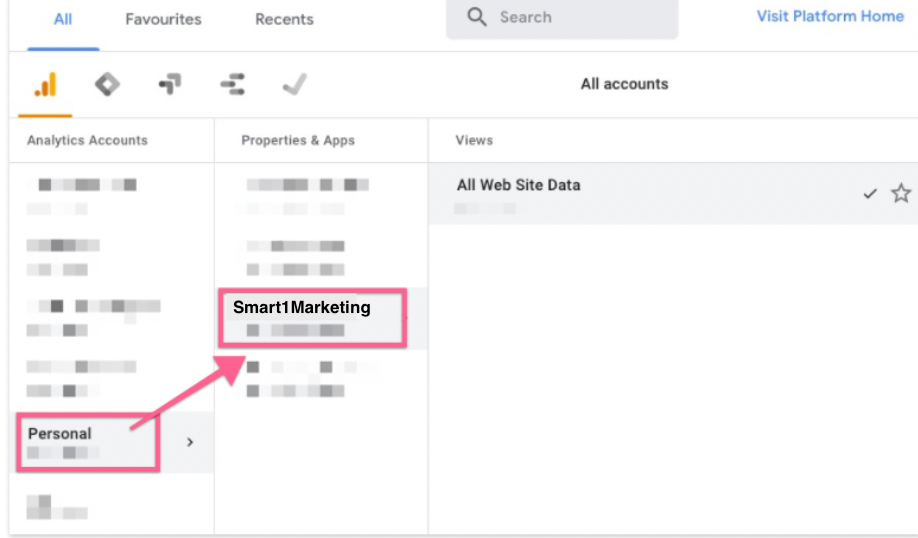
Task: Star the All Web Site Data view
Action: click(901, 193)
